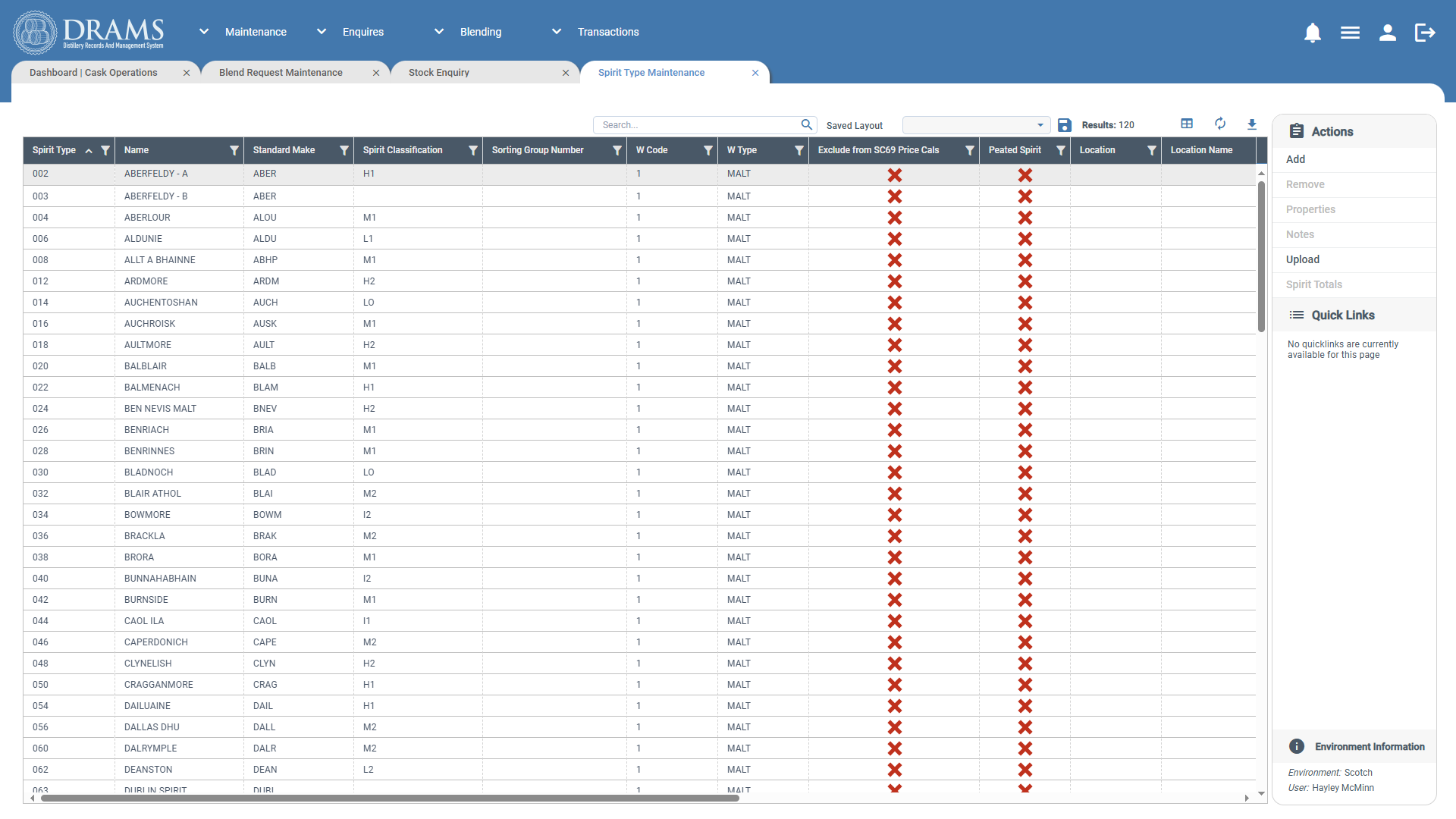
Task: Open the W Type column filter
Action: click(x=799, y=150)
